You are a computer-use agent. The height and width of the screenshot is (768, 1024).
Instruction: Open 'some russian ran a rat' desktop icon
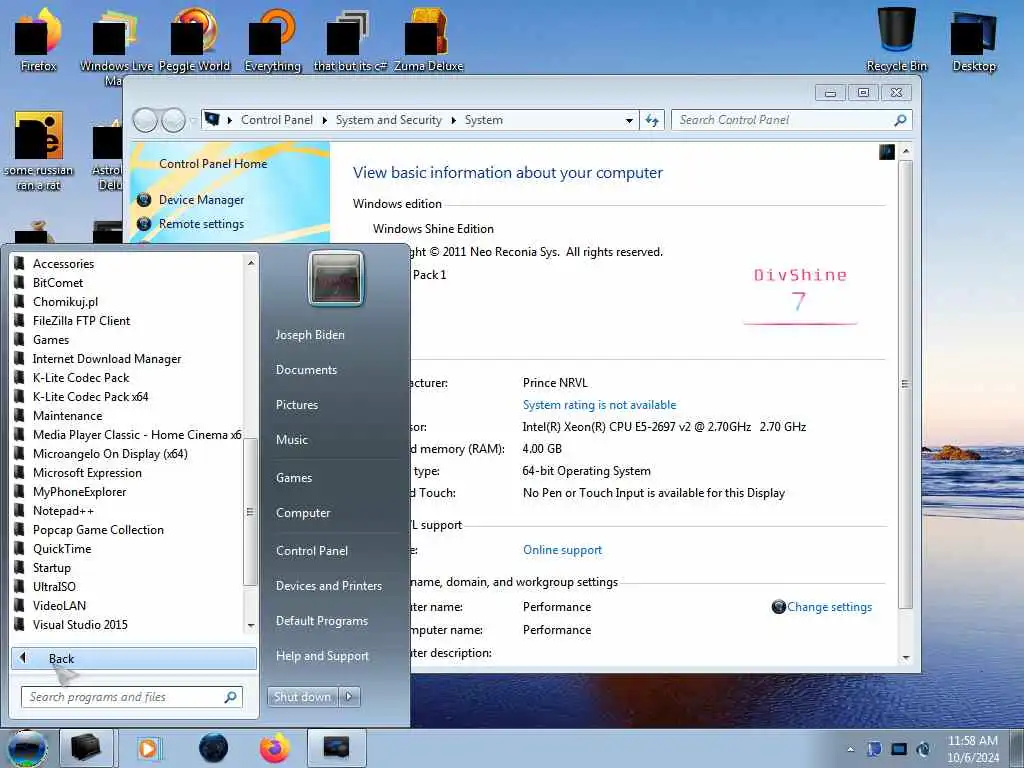point(39,152)
